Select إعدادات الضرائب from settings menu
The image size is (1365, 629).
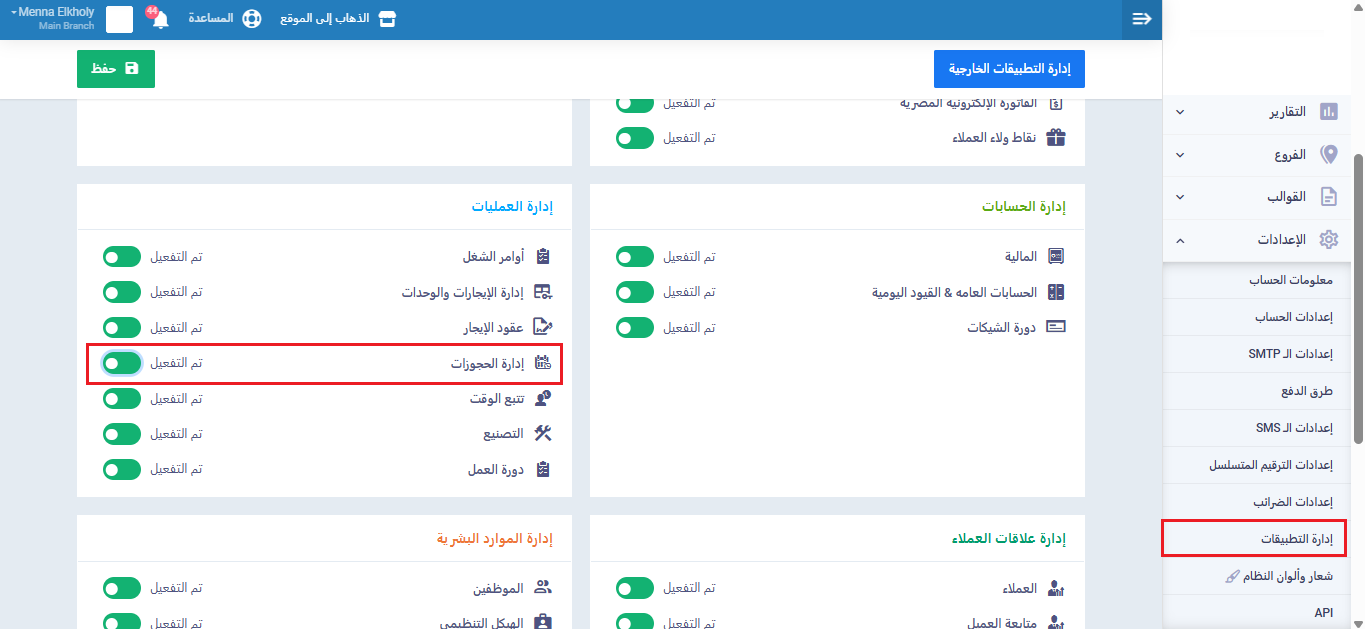click(1292, 502)
